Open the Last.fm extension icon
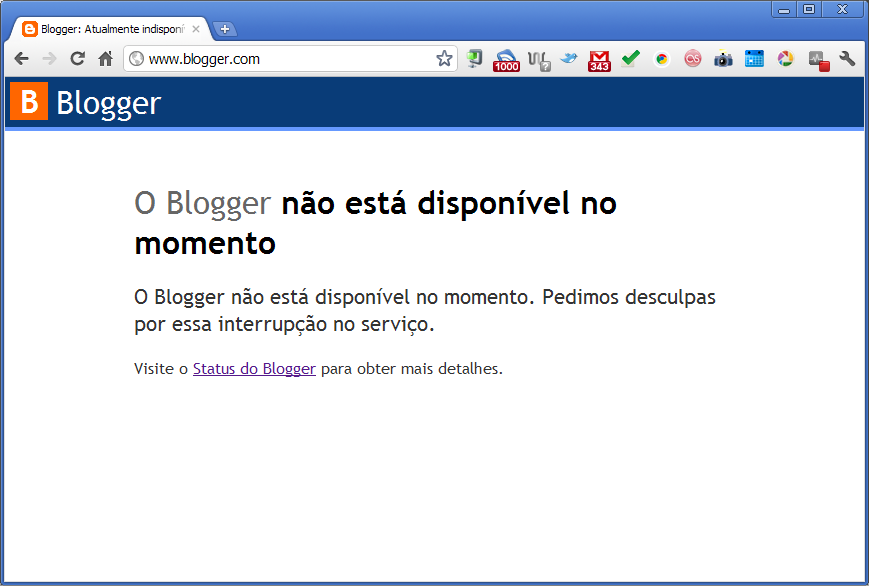 pos(692,59)
